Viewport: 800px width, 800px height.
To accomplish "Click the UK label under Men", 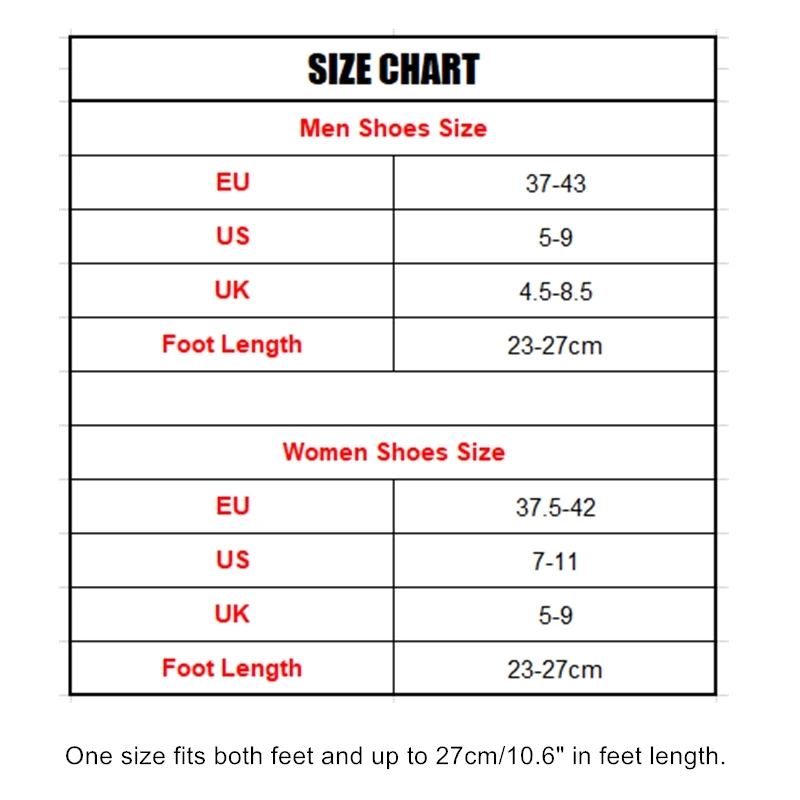I will tap(232, 290).
